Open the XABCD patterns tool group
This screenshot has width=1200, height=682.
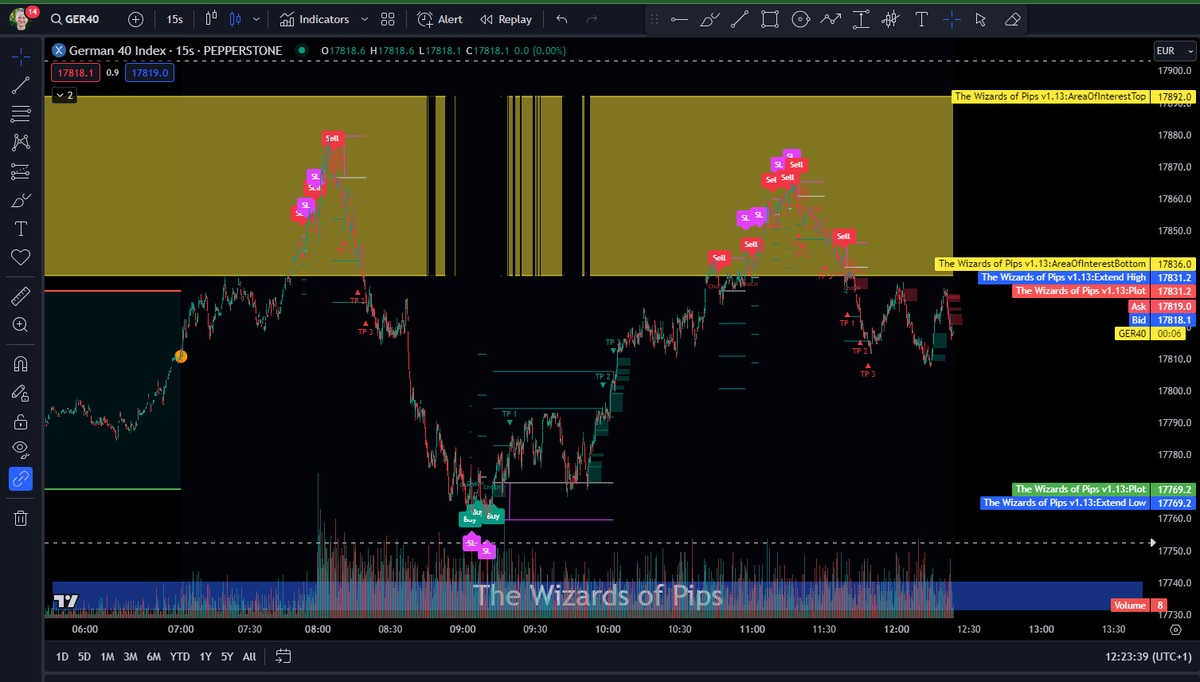[x=20, y=143]
